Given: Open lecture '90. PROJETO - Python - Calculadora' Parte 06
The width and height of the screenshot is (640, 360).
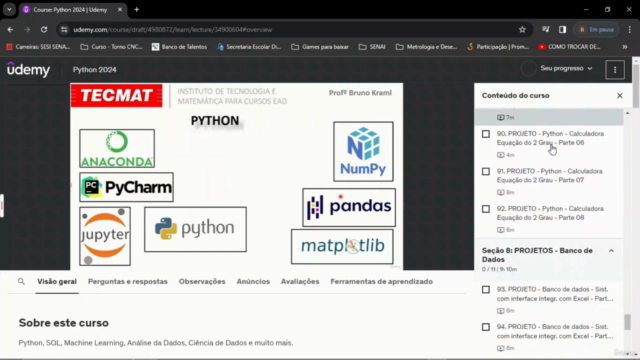Looking at the screenshot, I should point(550,138).
